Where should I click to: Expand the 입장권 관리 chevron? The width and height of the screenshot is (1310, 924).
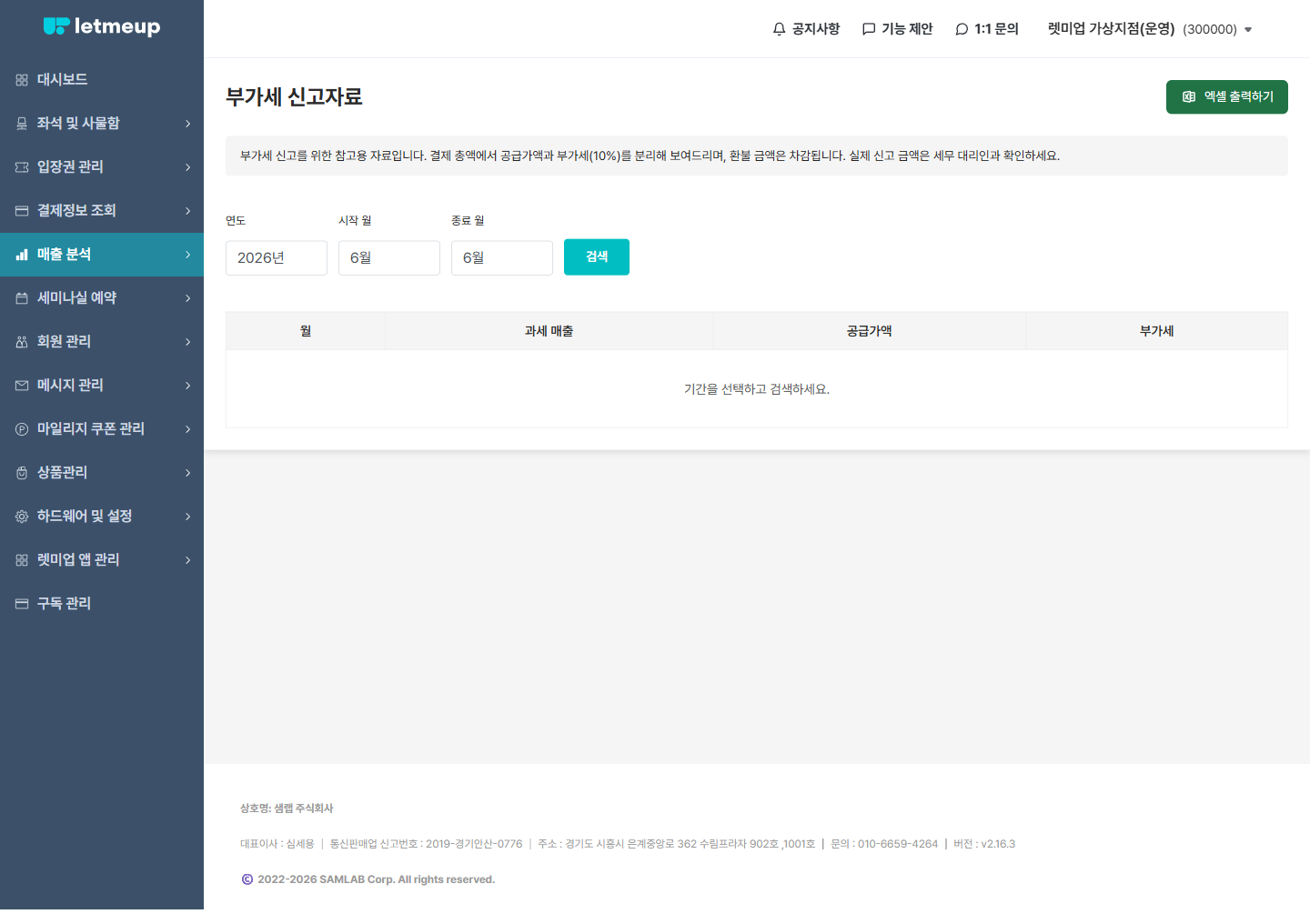(188, 167)
